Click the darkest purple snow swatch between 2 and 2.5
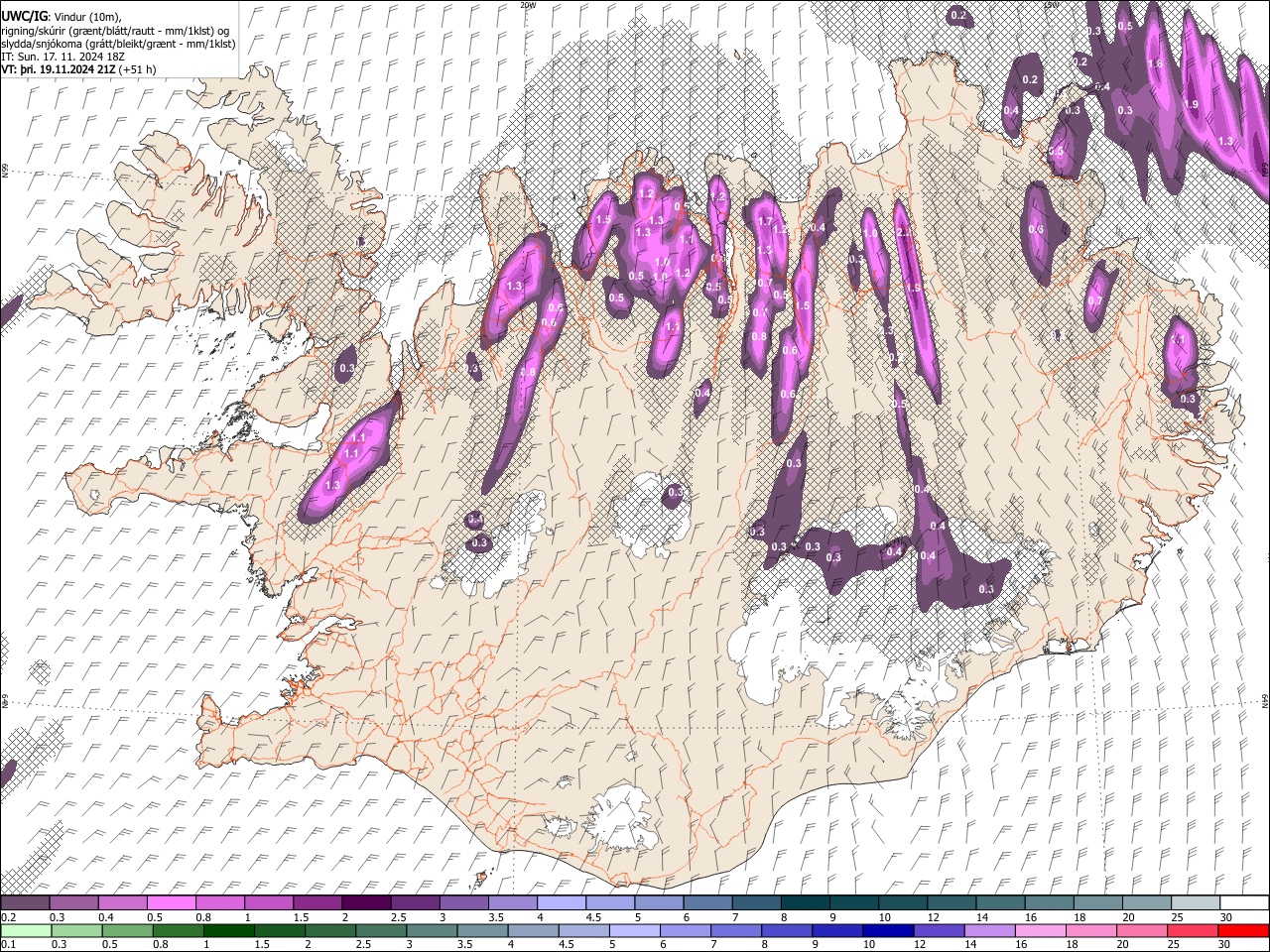 pos(365,903)
